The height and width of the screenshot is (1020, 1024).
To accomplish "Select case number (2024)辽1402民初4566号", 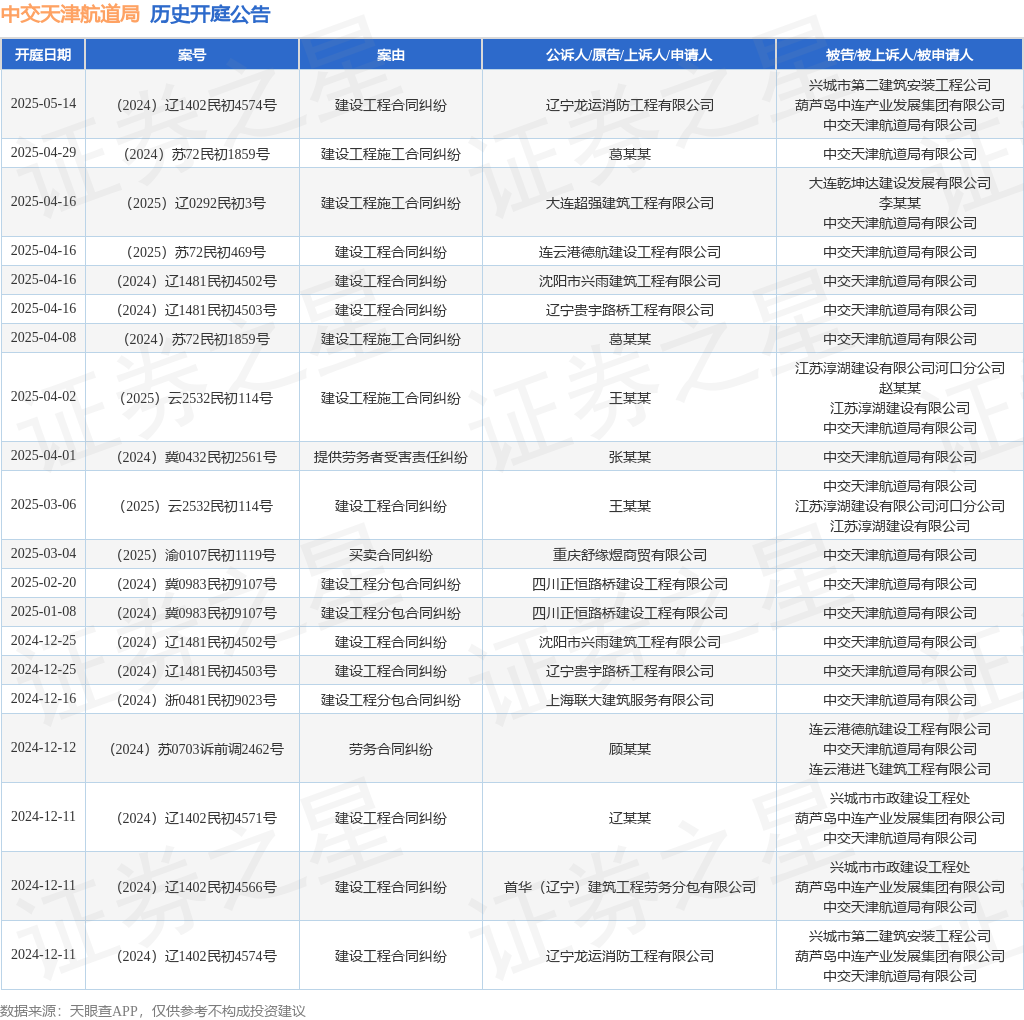I will 196,887.
